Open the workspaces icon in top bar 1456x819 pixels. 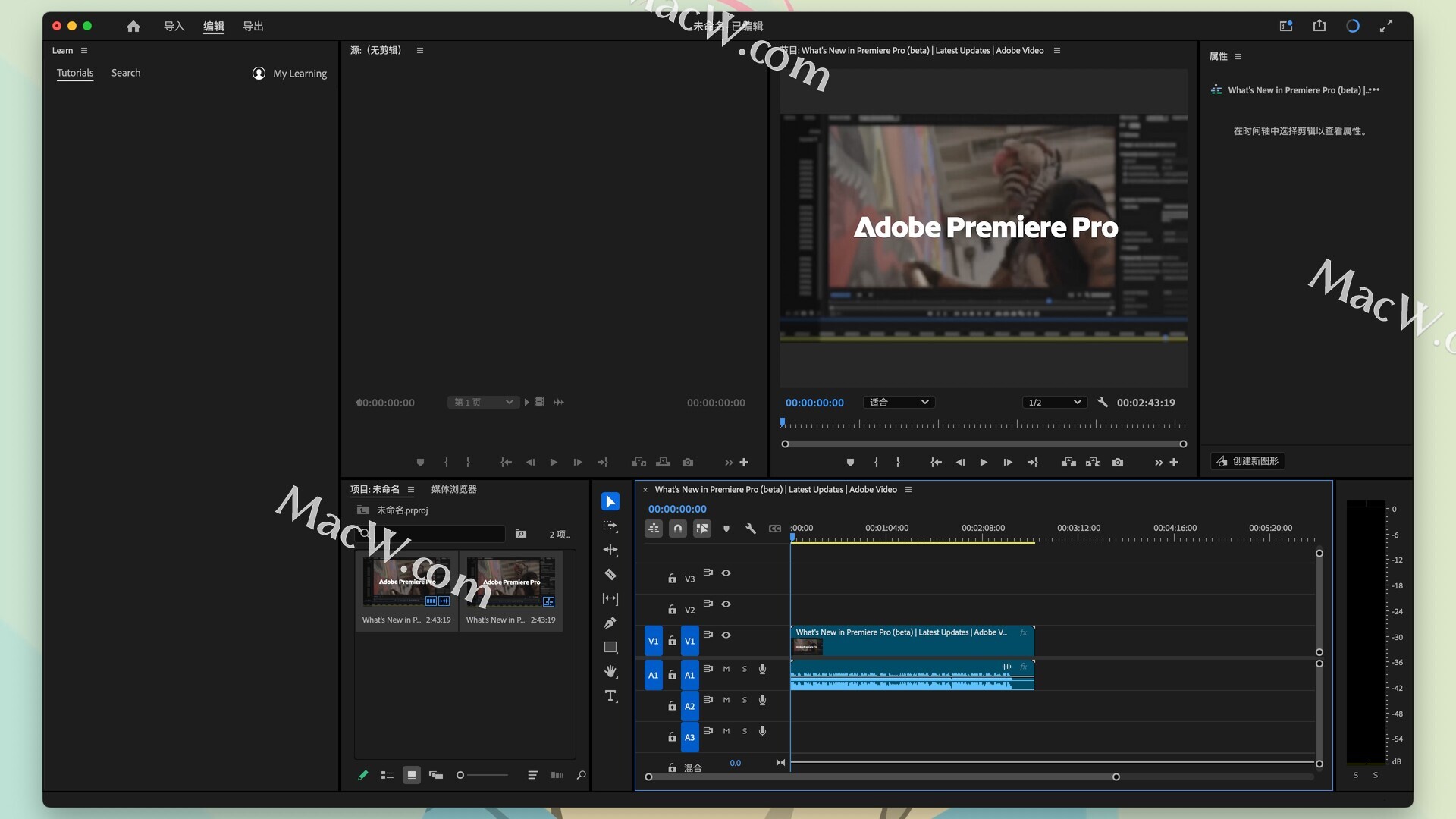(x=1286, y=26)
